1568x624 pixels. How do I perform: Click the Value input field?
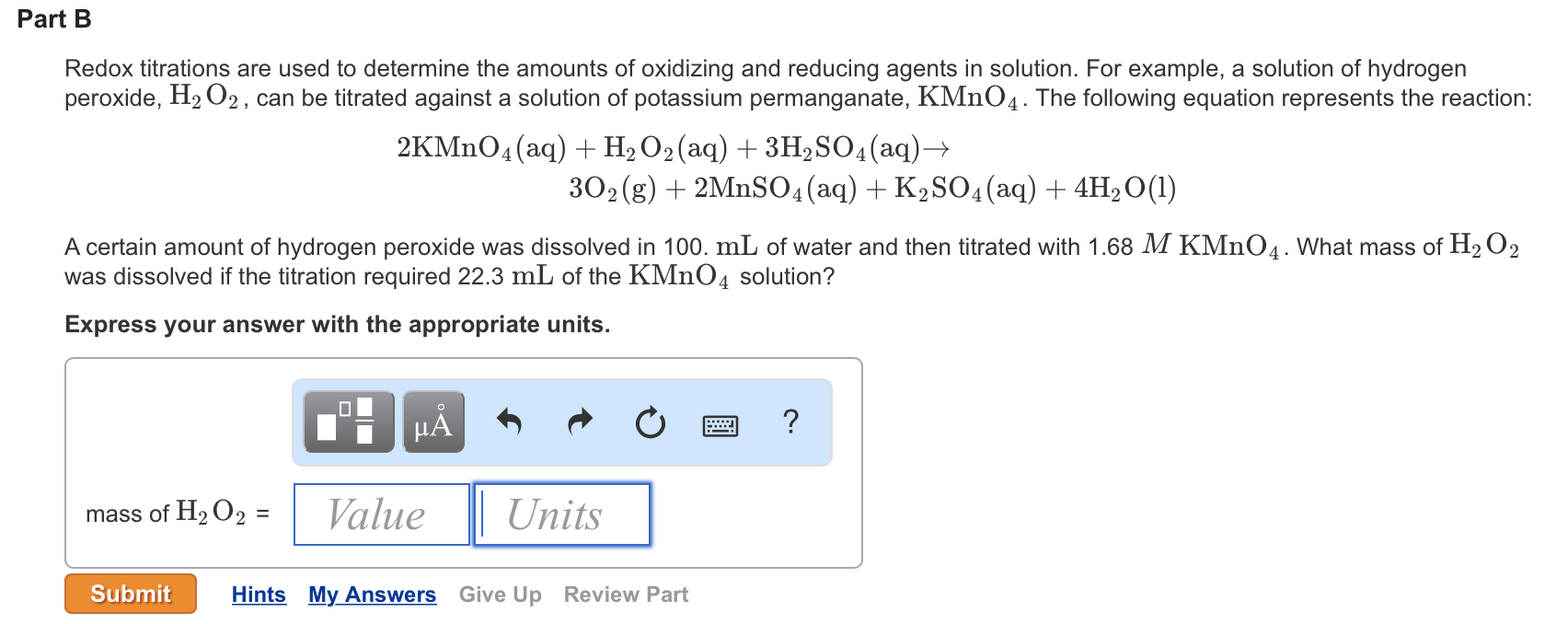click(380, 514)
